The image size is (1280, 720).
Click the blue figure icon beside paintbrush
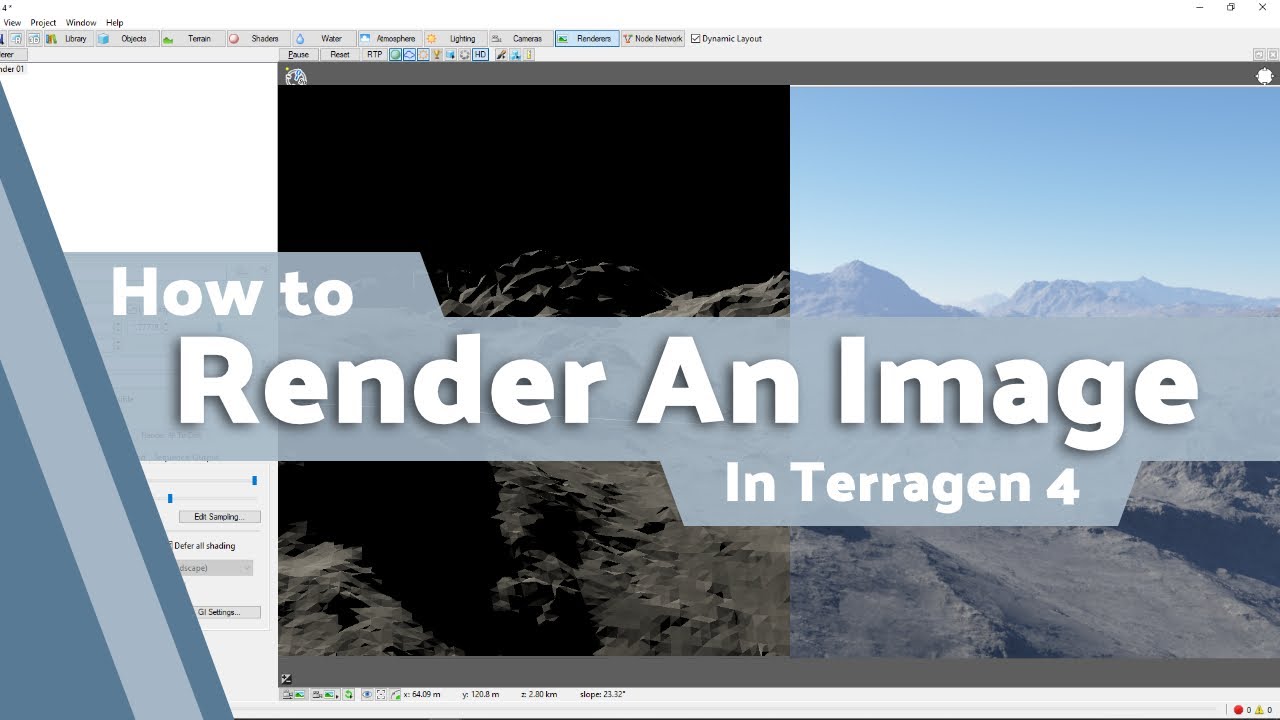coord(515,54)
